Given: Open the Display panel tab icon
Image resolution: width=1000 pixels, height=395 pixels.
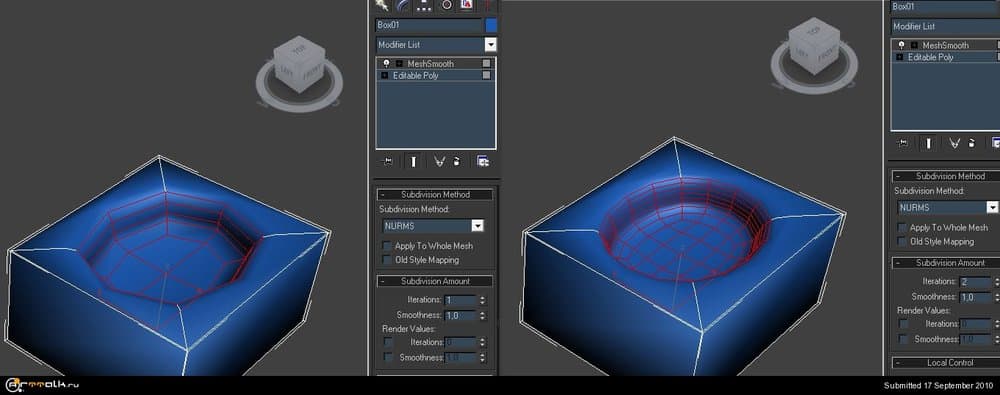Looking at the screenshot, I should pyautogui.click(x=467, y=4).
